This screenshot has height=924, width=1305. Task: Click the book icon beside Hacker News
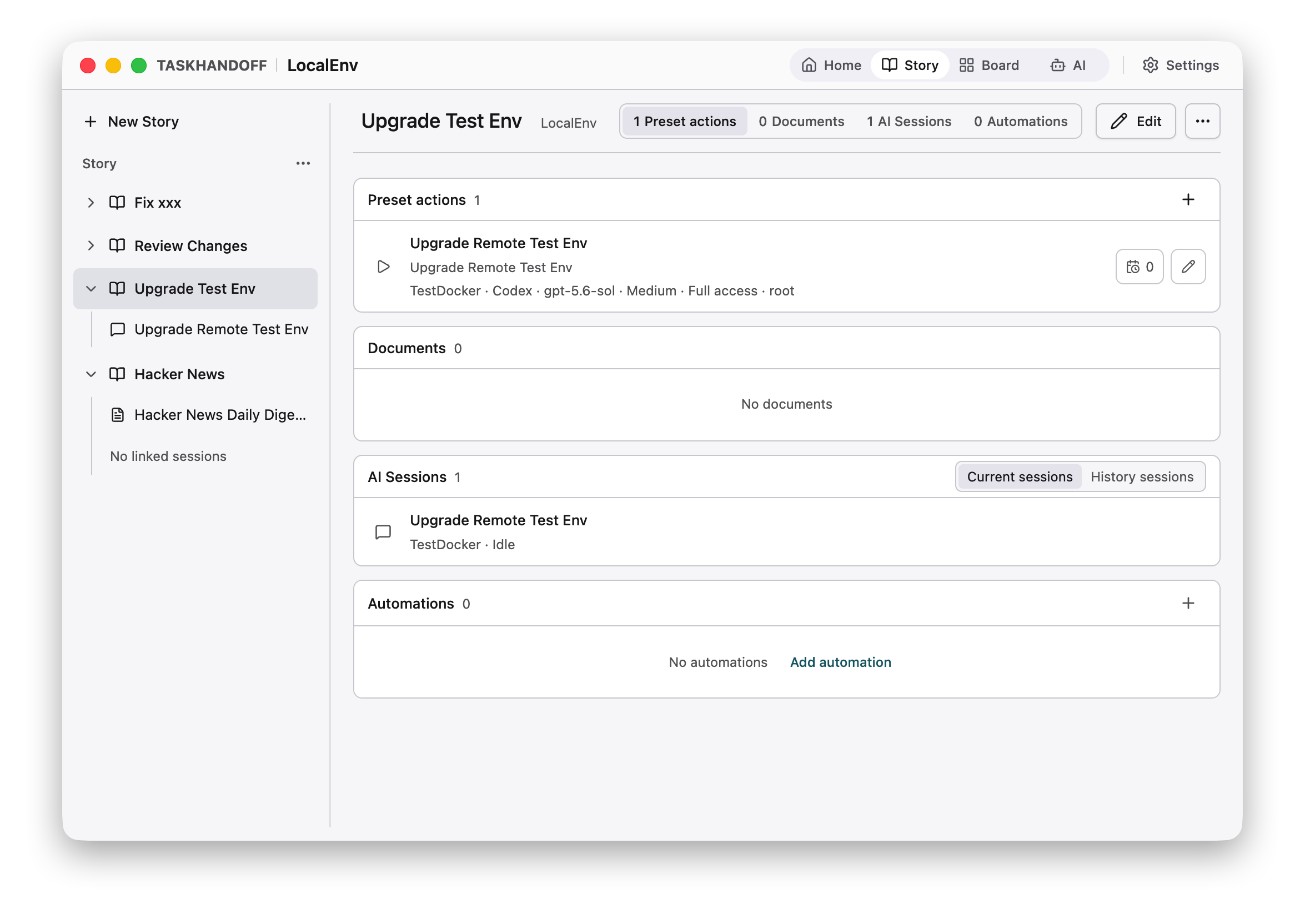(x=117, y=374)
